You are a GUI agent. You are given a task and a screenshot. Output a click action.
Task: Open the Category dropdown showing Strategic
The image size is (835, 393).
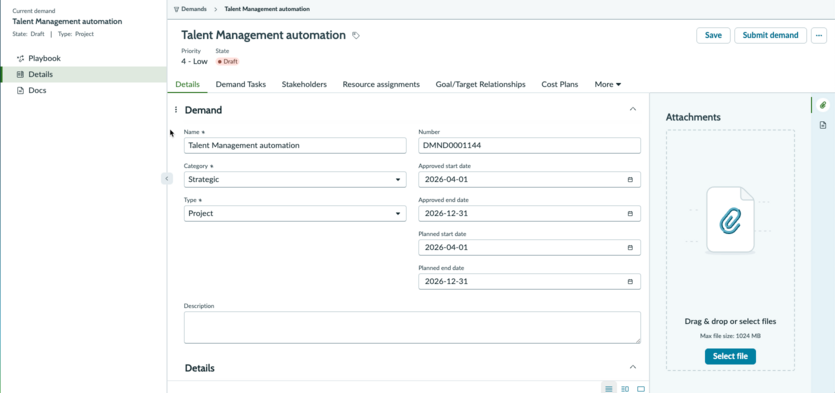(295, 179)
